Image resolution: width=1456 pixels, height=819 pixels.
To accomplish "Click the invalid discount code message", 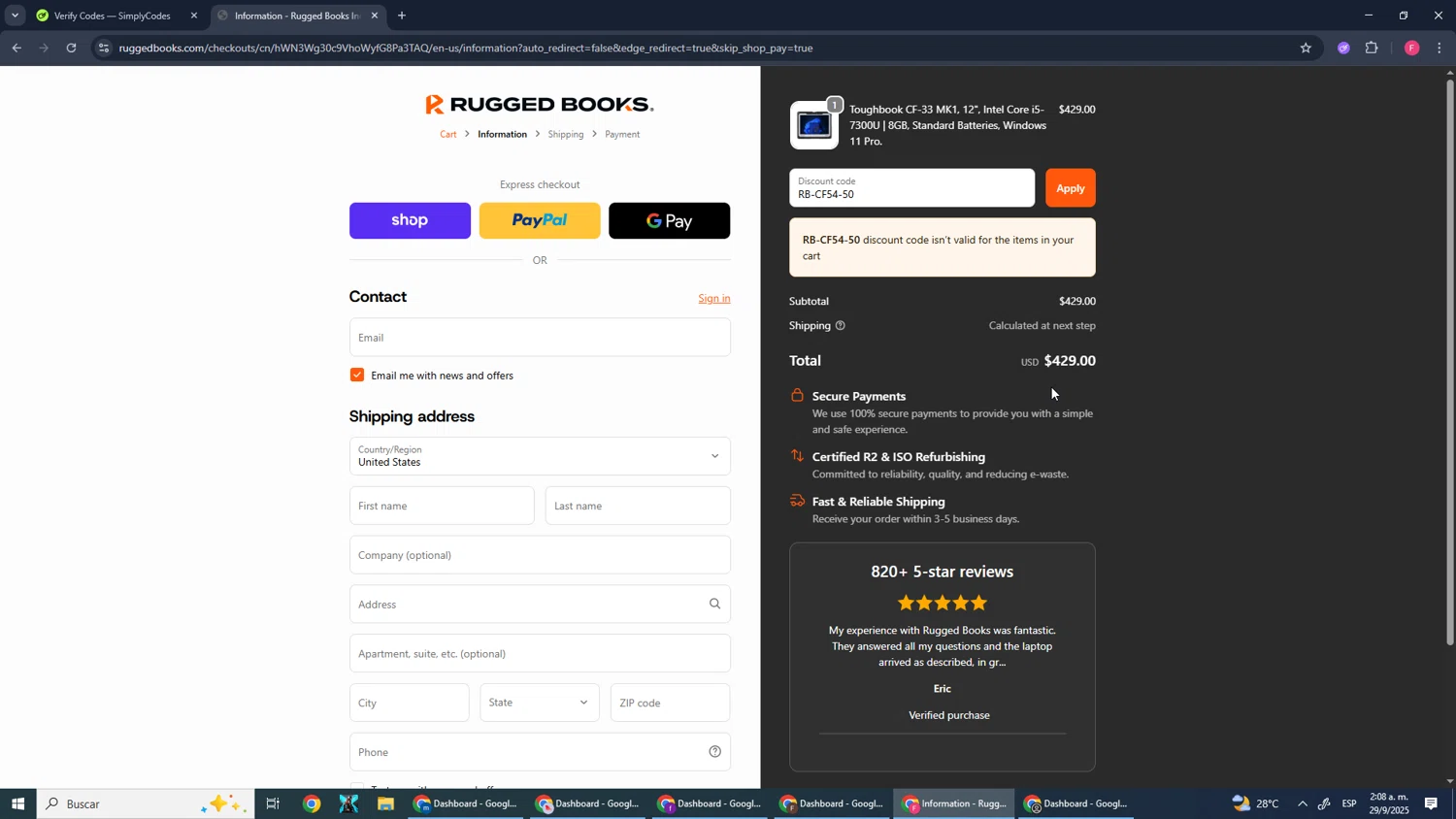I will (x=943, y=247).
